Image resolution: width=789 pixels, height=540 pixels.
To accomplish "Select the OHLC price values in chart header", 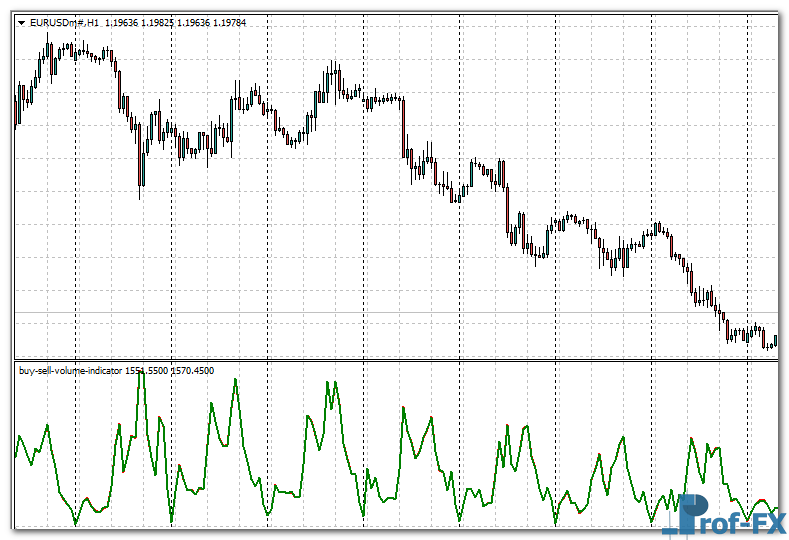I will pos(176,23).
